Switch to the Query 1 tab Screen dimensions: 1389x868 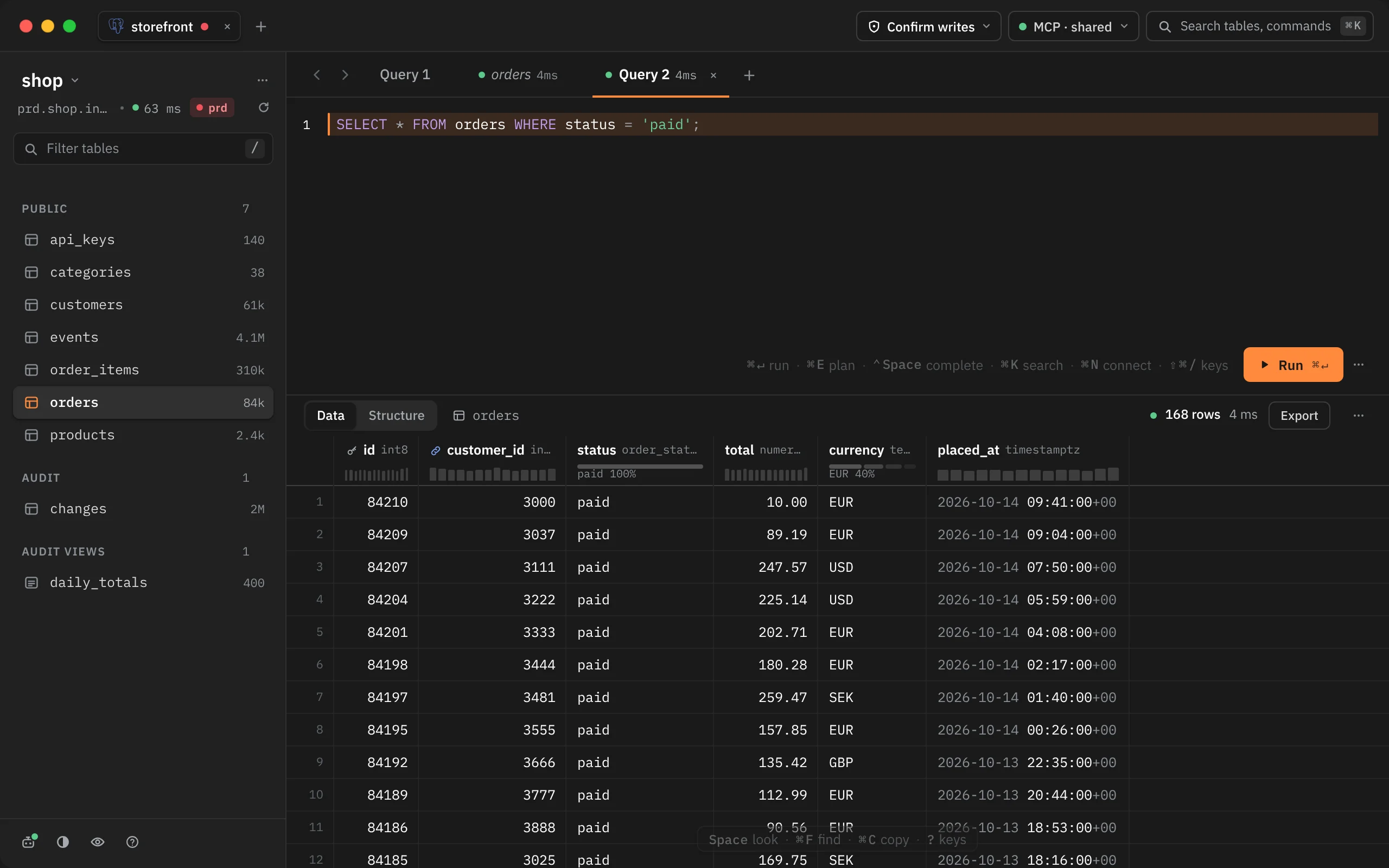click(405, 75)
